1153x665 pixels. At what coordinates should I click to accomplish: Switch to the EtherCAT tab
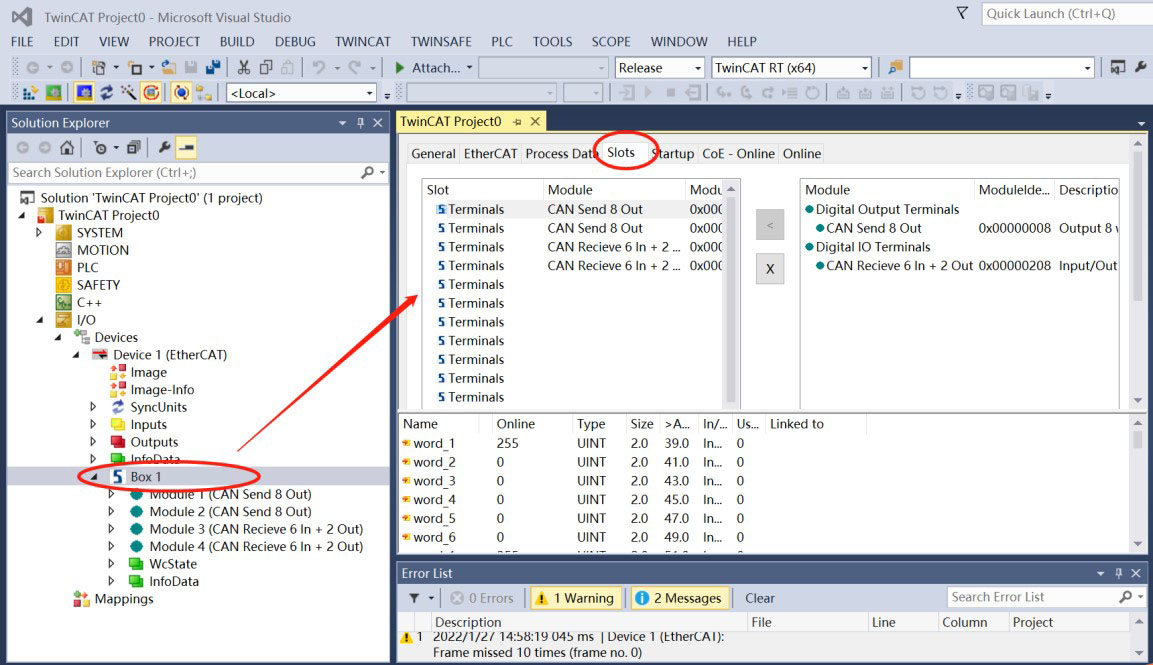[x=490, y=154]
